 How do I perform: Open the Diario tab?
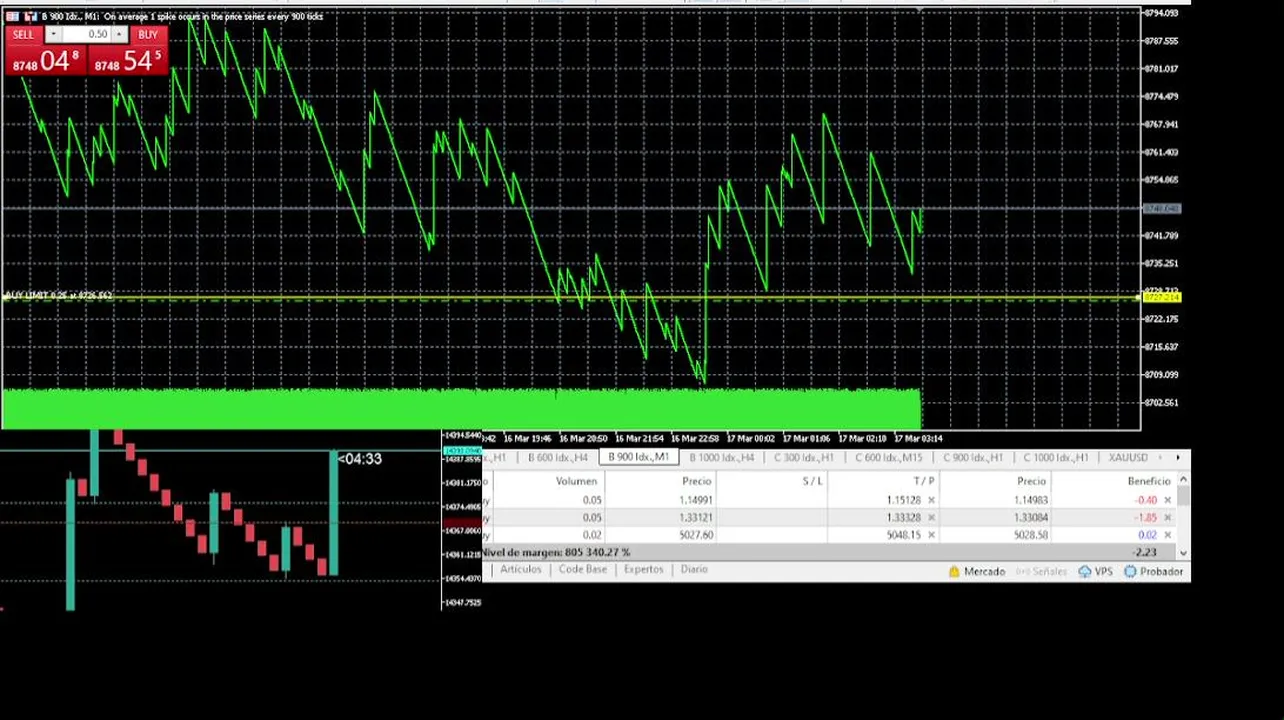[x=693, y=569]
